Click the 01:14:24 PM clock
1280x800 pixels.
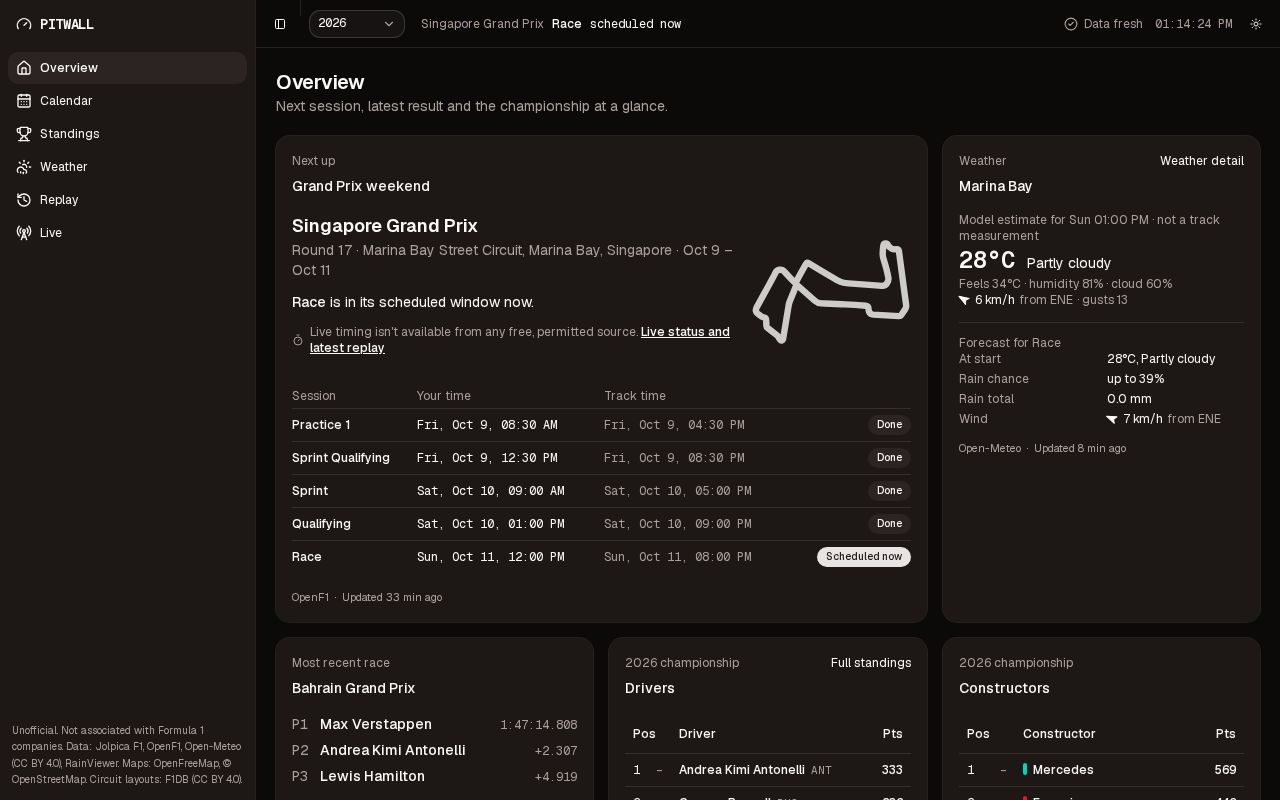pos(1193,24)
